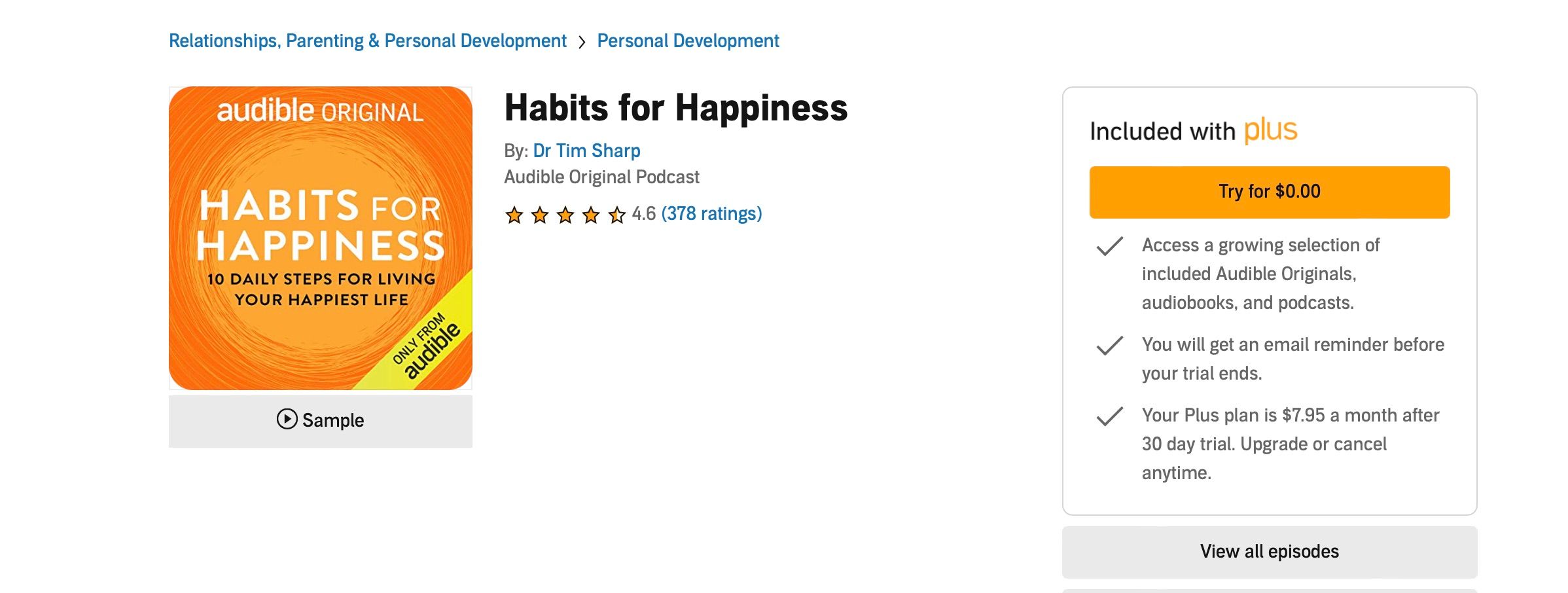Click the half-filled fifth rating star

(x=616, y=215)
